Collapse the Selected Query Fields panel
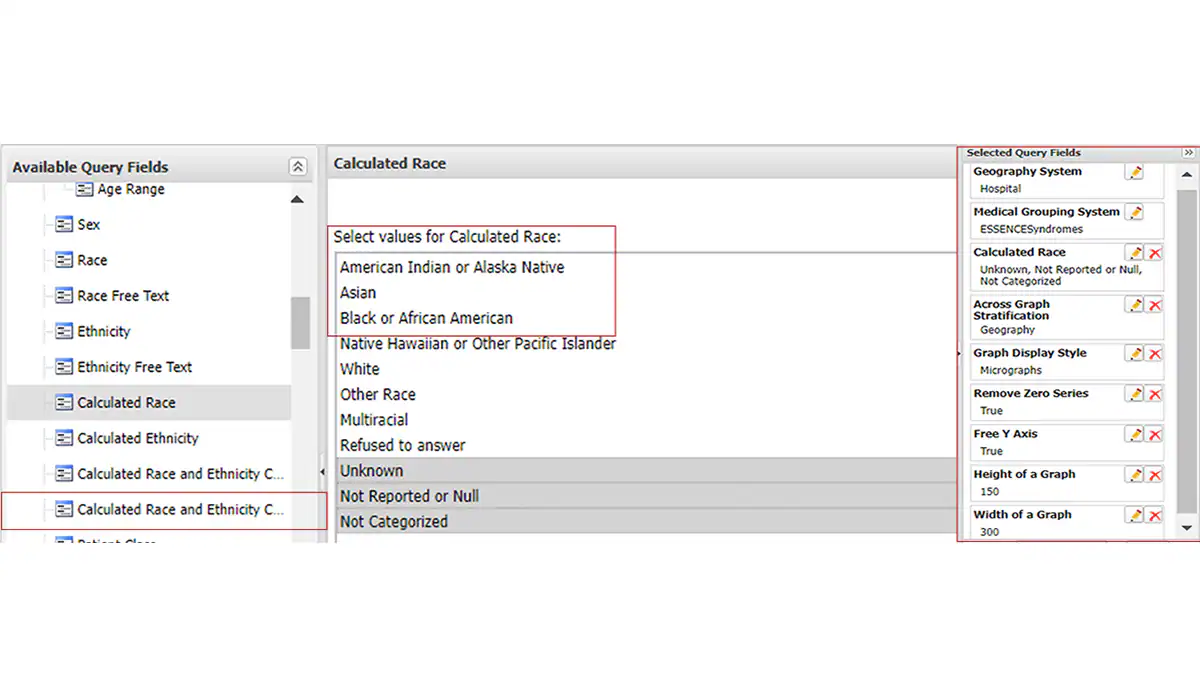Image resolution: width=1200 pixels, height=675 pixels. [1188, 152]
